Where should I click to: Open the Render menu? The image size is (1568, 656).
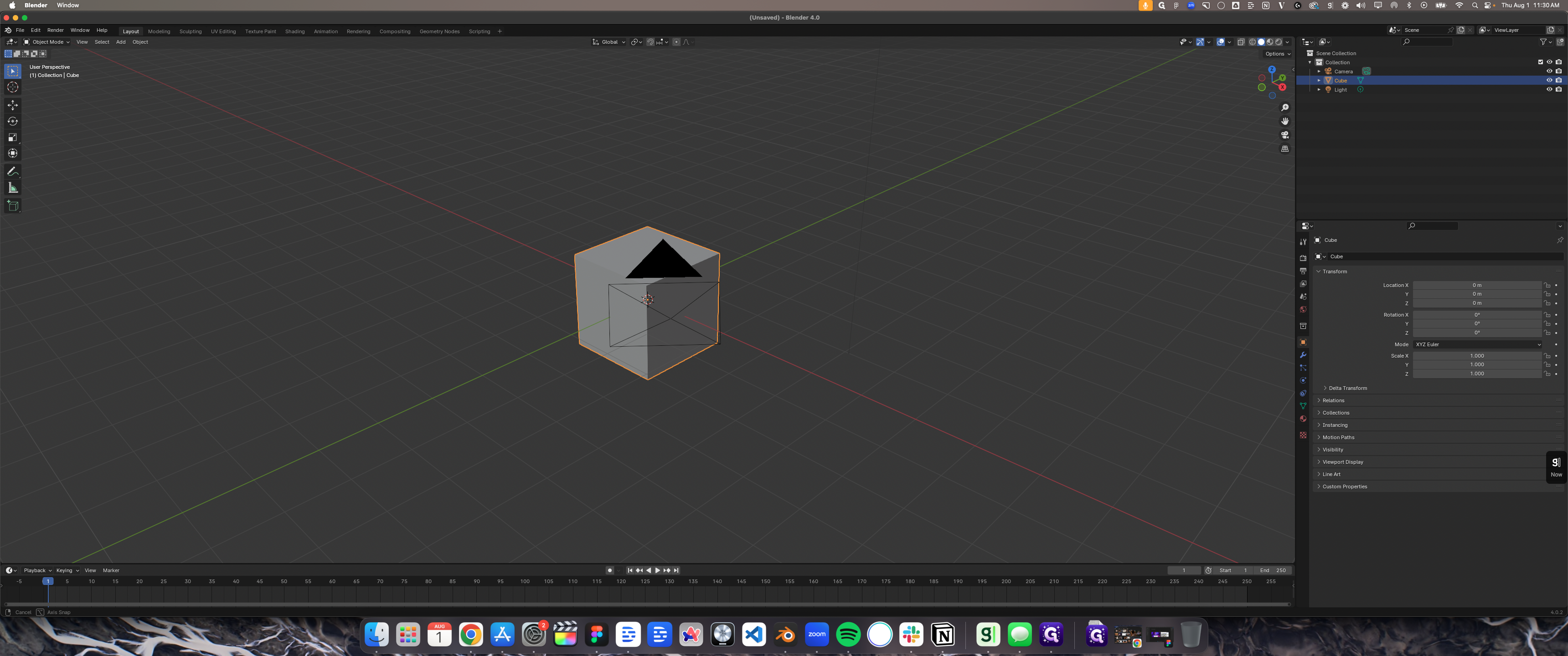pos(56,30)
